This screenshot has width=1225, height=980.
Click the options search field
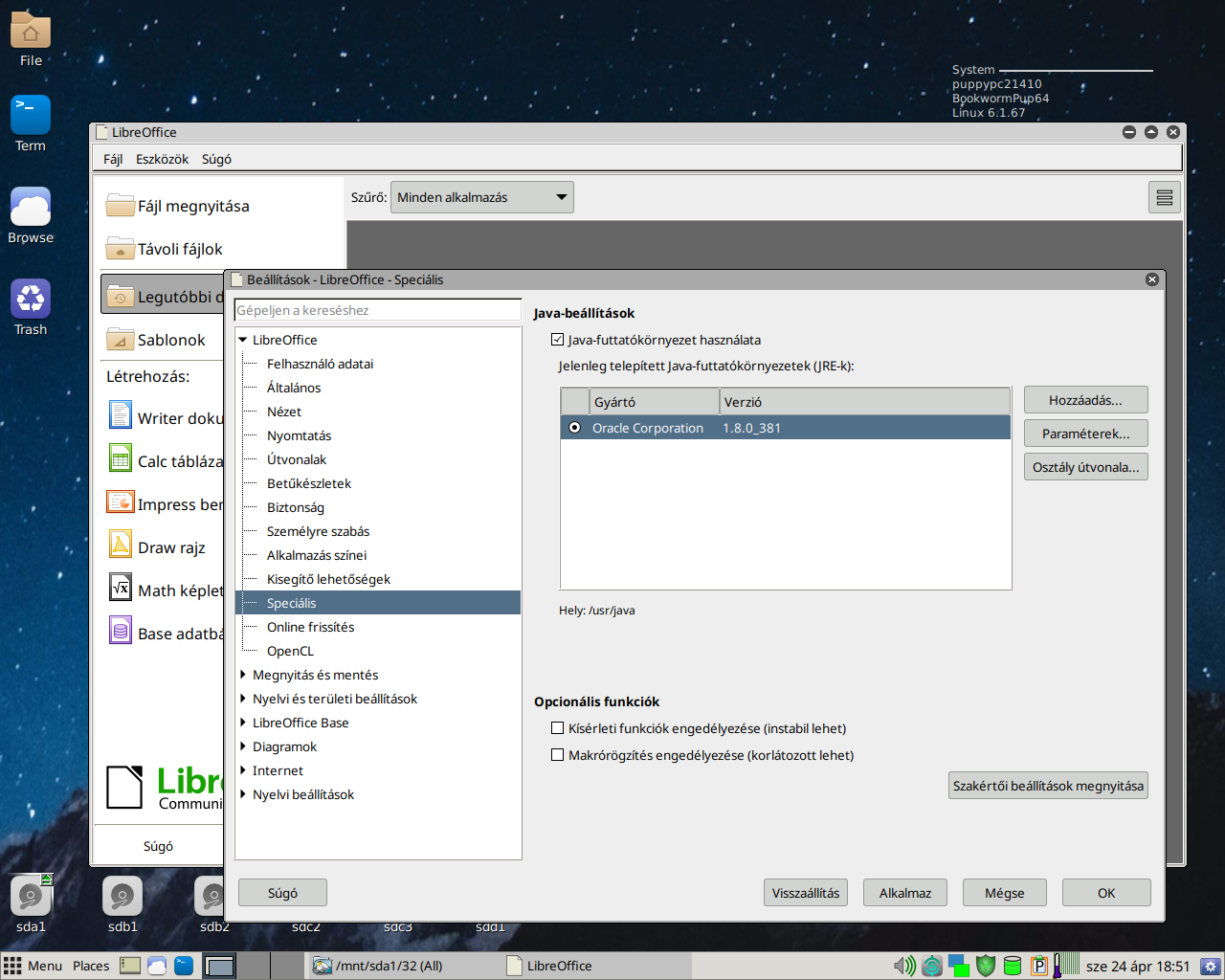378,310
